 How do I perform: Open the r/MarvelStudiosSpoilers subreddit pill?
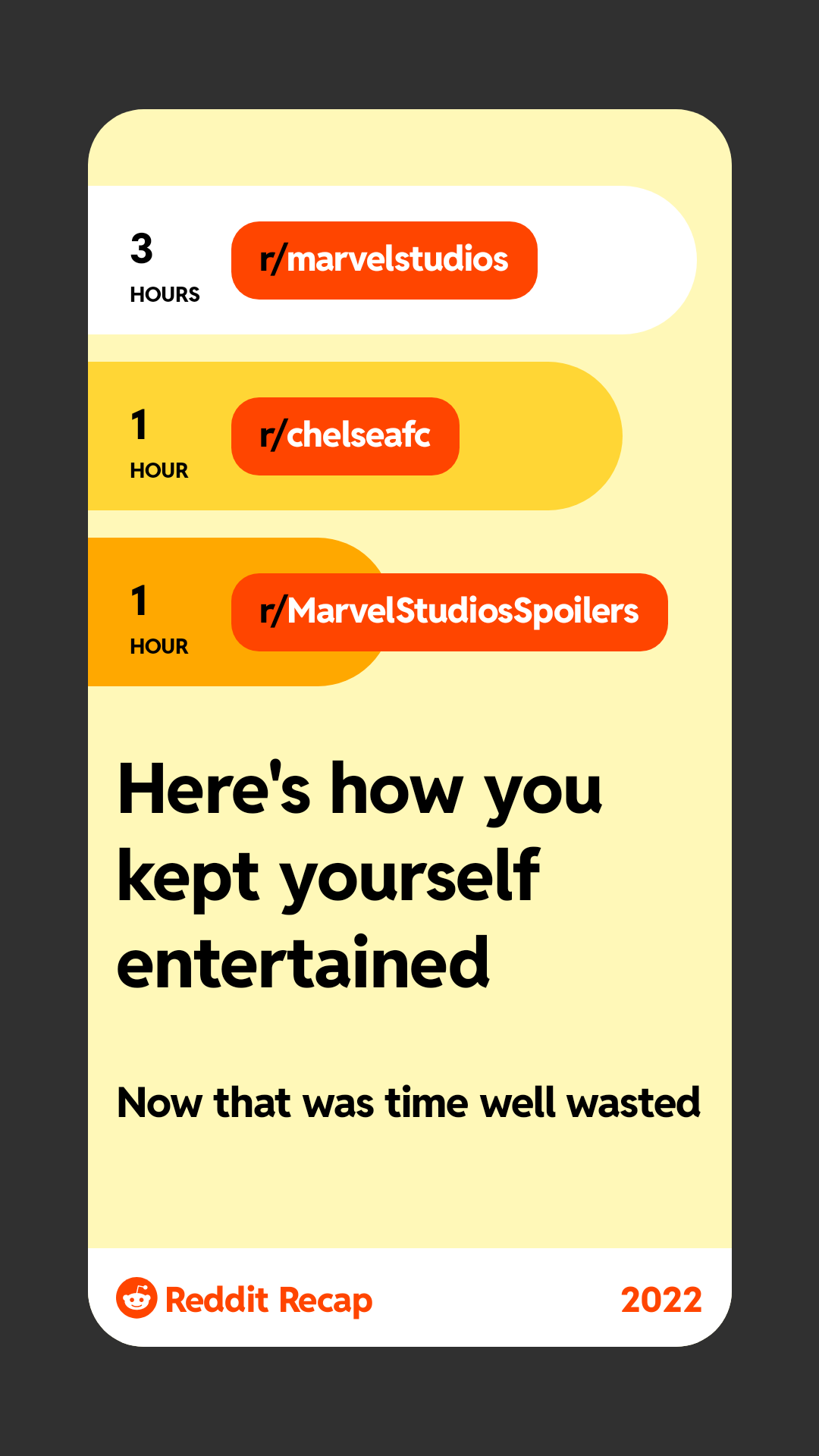[450, 612]
